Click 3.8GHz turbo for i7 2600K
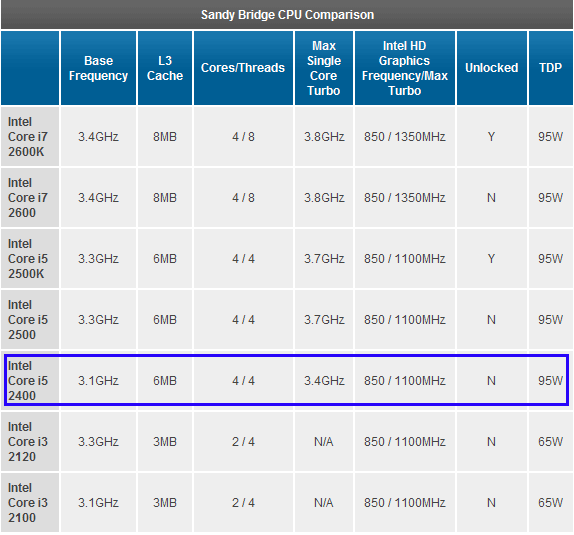 [x=324, y=137]
